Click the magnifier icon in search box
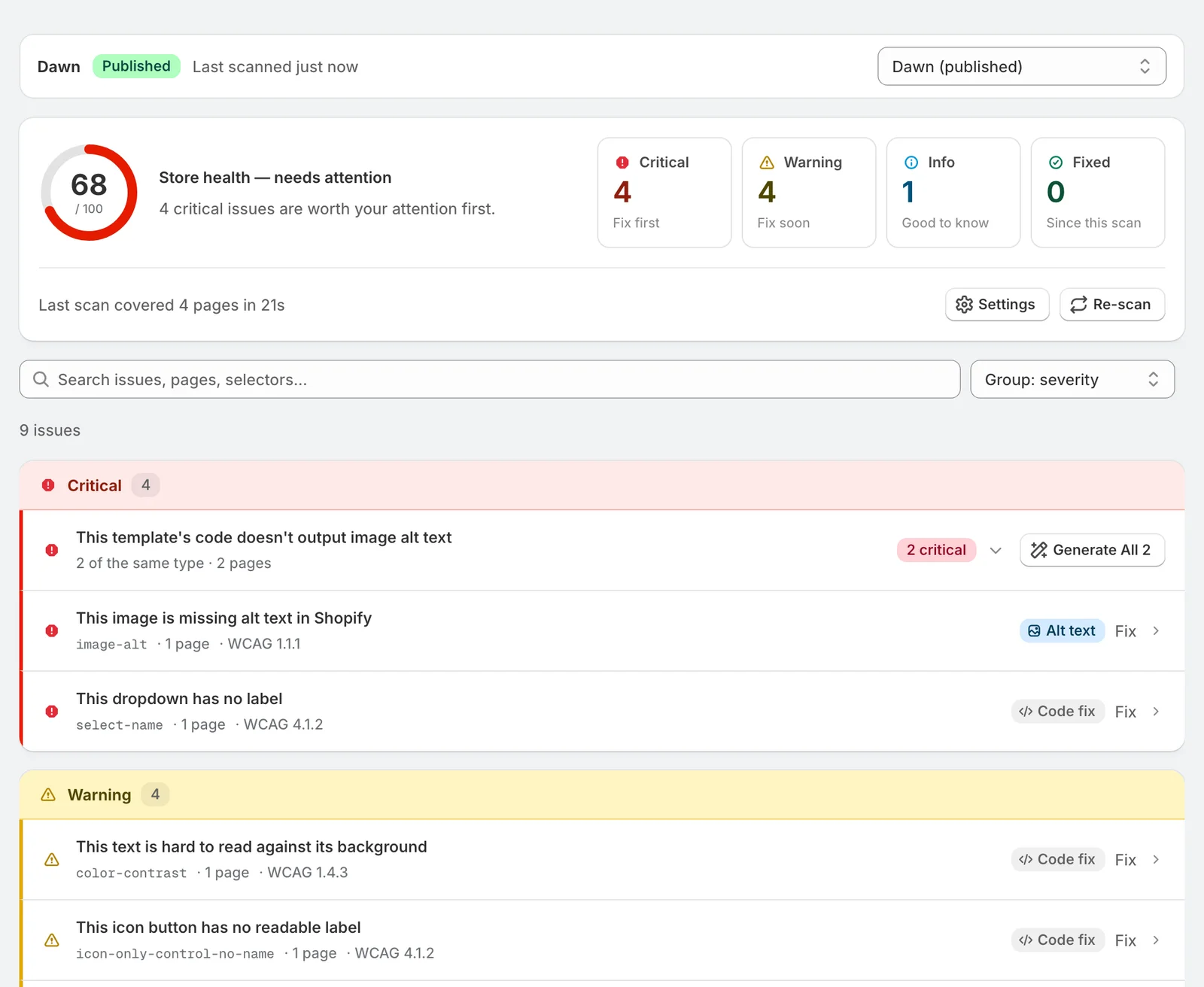Viewport: 1204px width, 987px height. (x=41, y=379)
